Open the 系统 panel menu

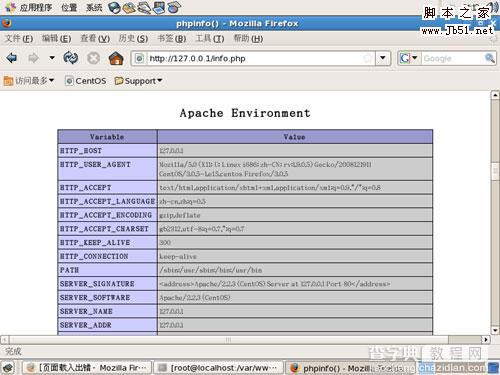pos(94,7)
